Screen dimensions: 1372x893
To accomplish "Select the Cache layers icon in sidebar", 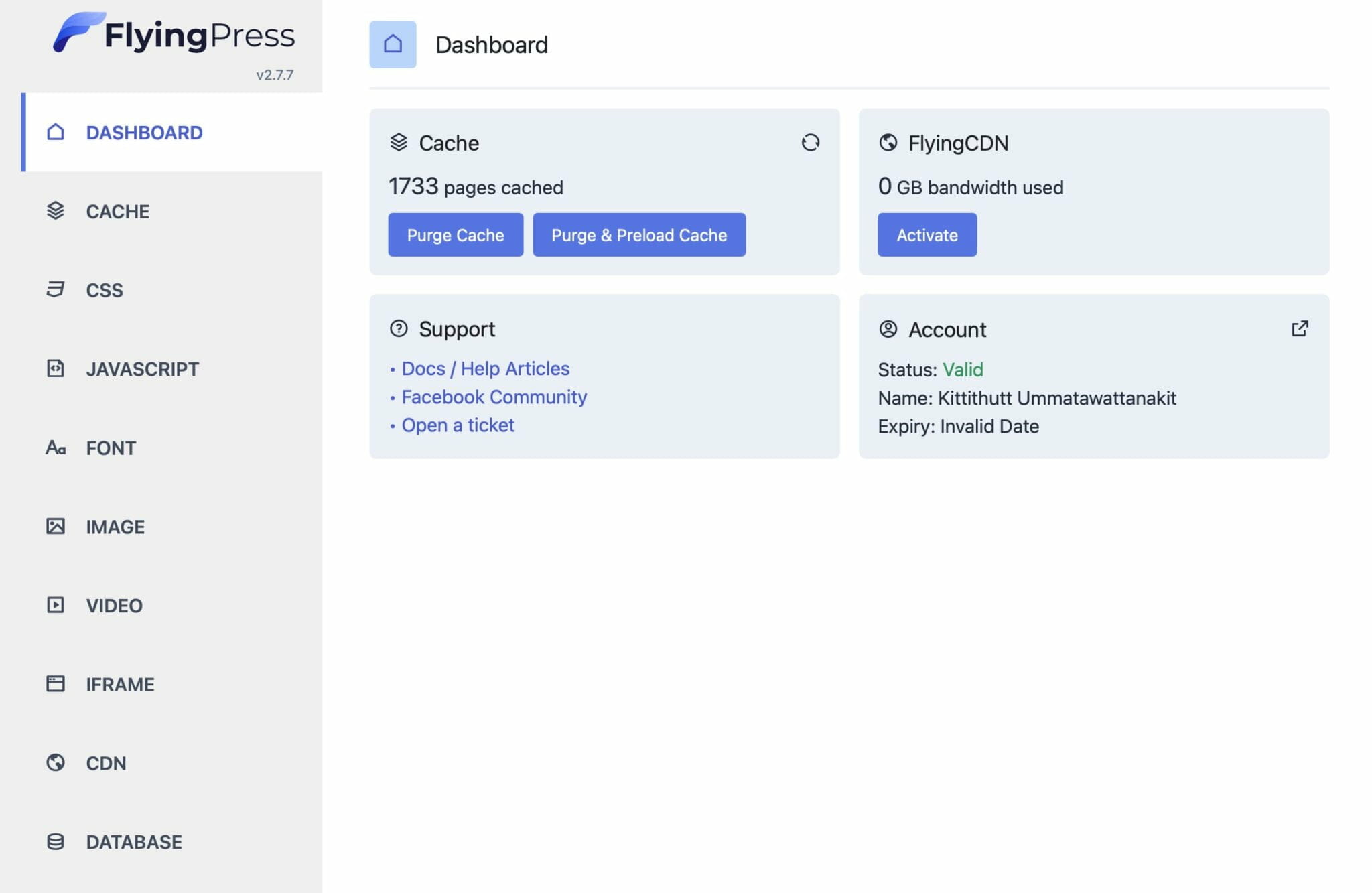I will [56, 210].
